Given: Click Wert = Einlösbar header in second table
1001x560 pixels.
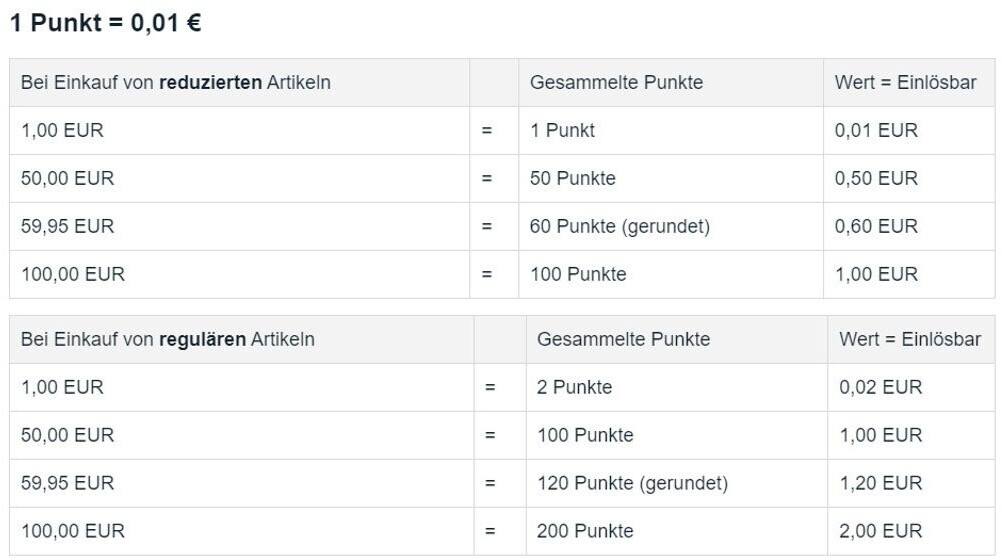Looking at the screenshot, I should 911,339.
